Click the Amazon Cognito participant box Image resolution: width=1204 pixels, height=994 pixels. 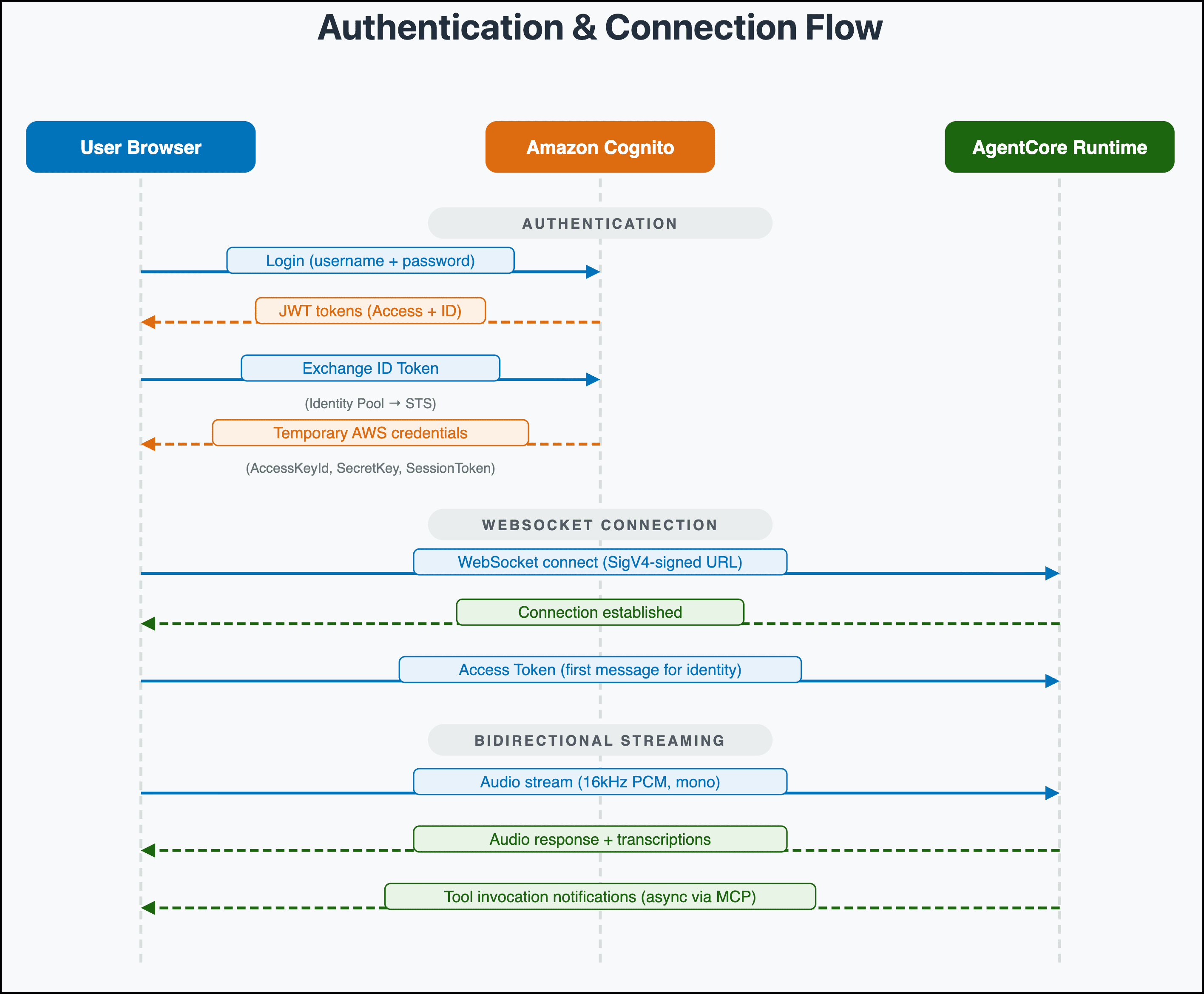click(599, 147)
